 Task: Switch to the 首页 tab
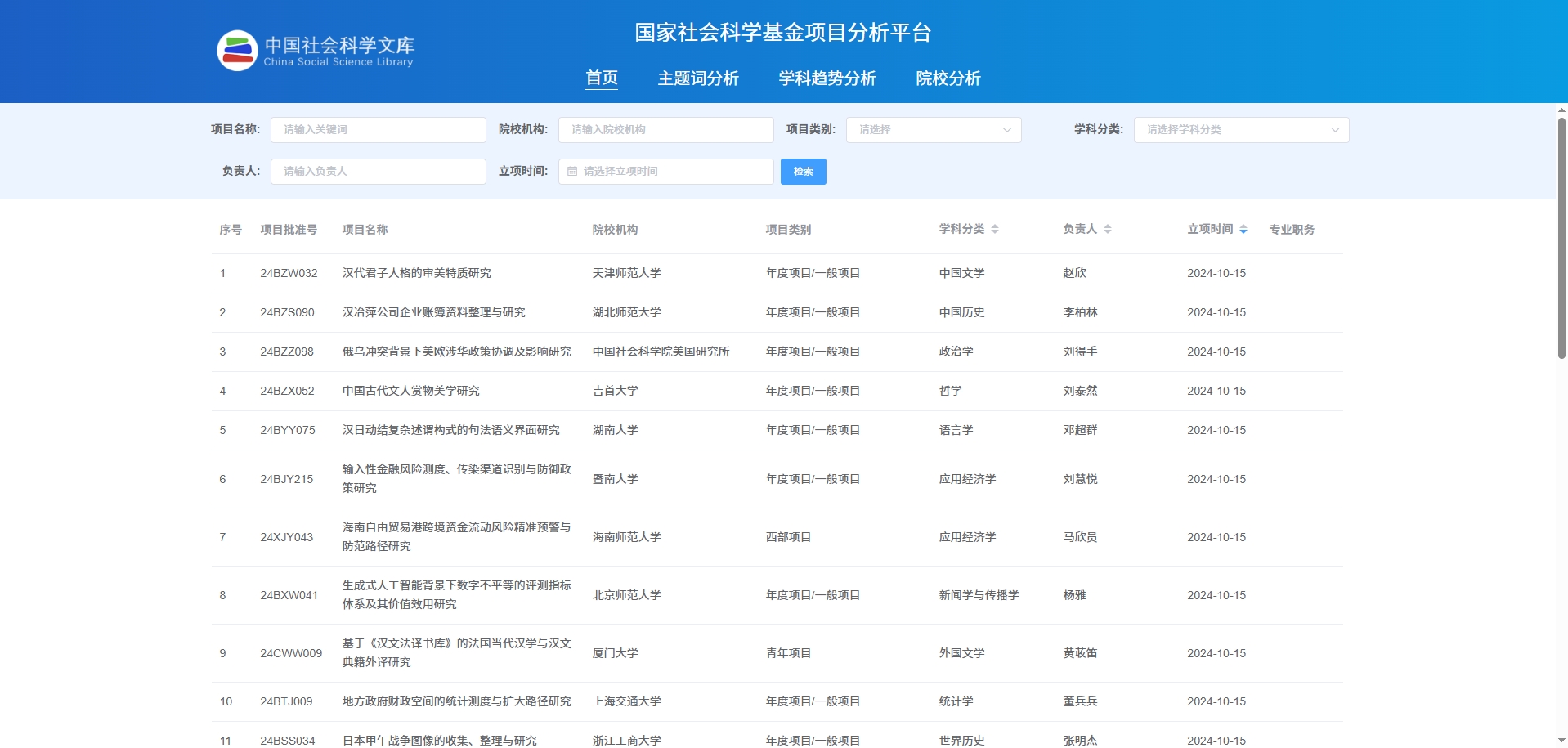coord(602,78)
